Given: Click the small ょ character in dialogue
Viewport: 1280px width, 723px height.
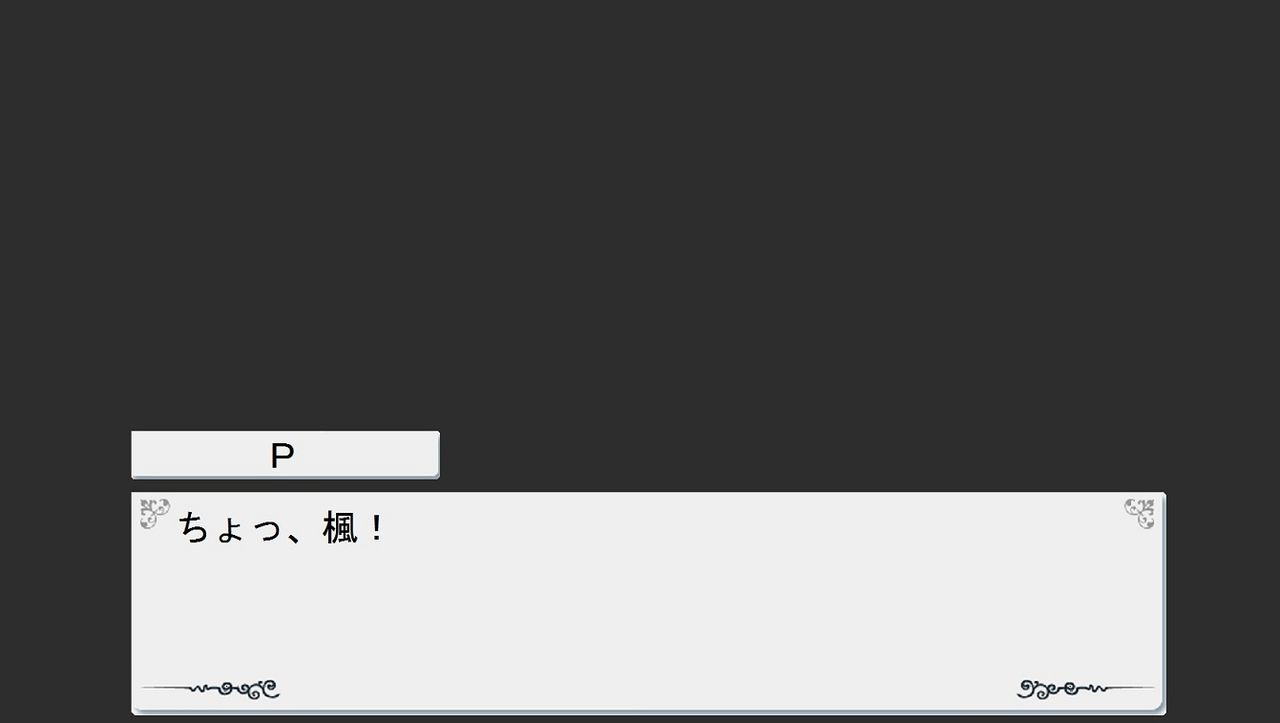Looking at the screenshot, I should click(231, 532).
